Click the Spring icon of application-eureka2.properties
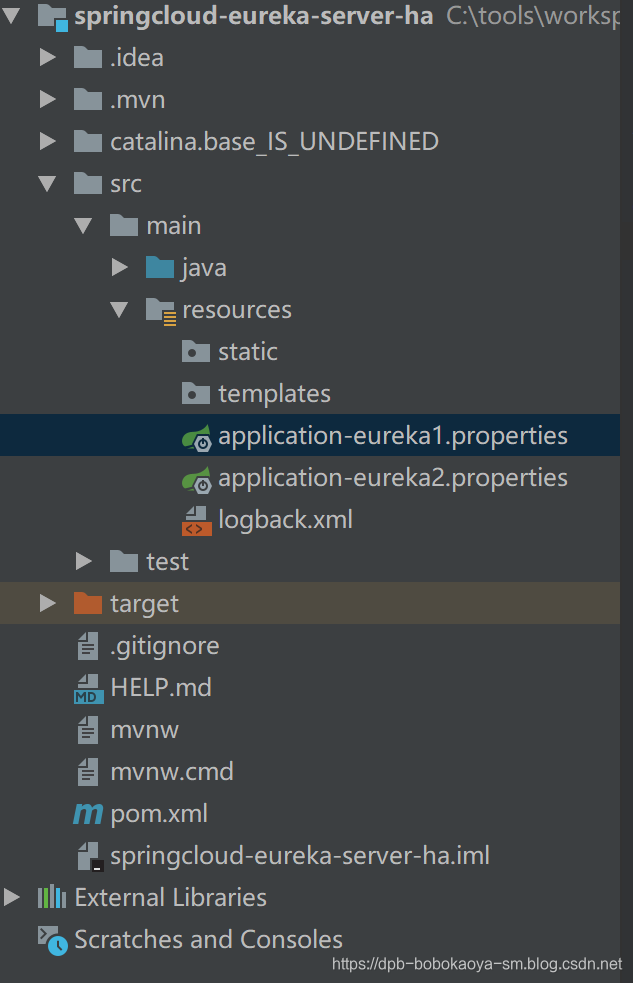Viewport: 633px width, 983px height. tap(197, 479)
